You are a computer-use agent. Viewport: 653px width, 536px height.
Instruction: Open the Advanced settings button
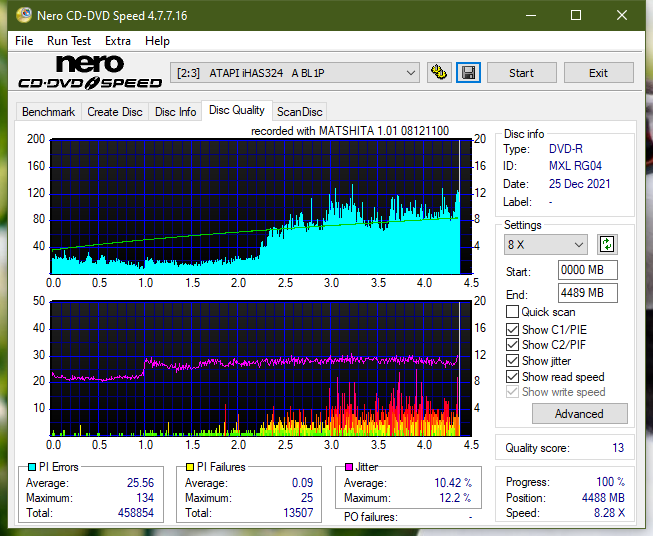click(x=579, y=414)
